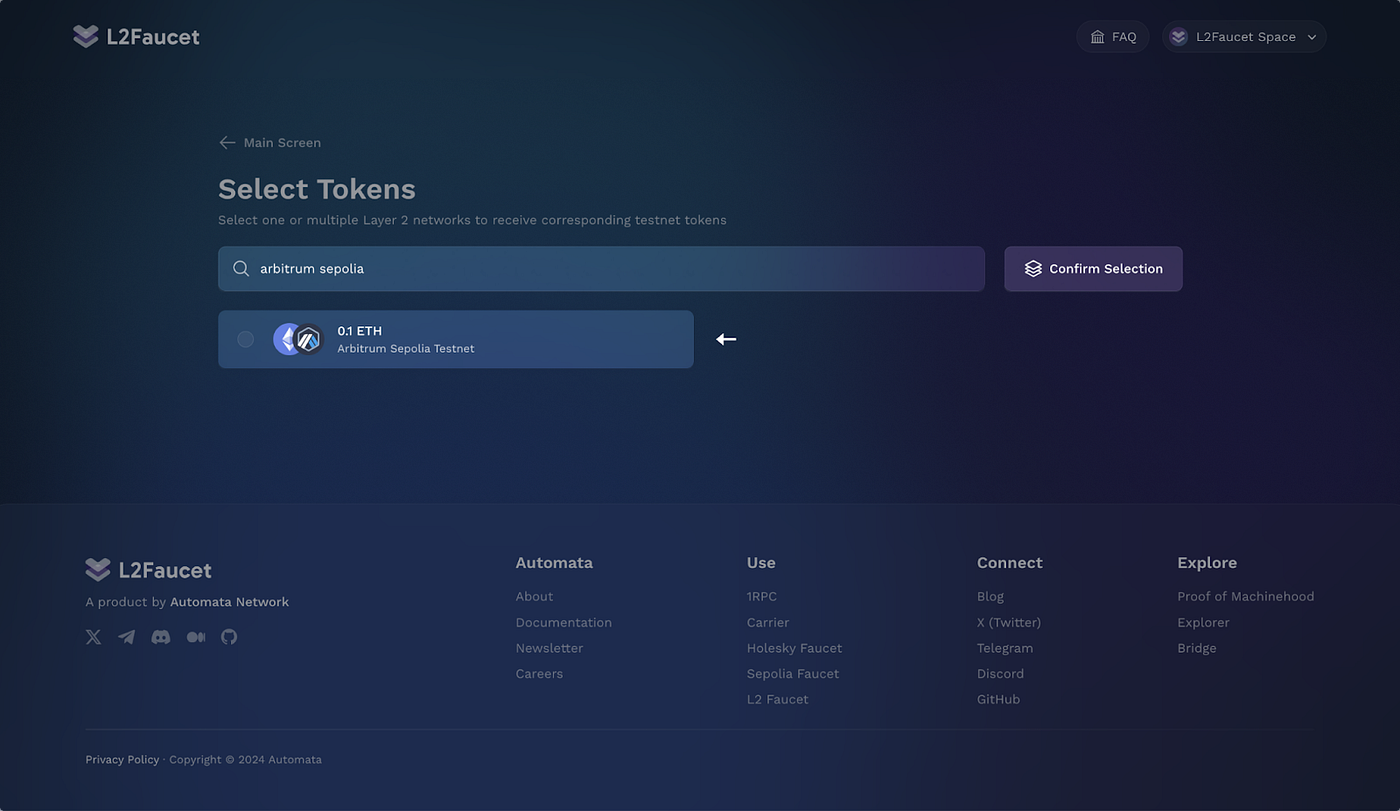Open the Blog link under Connect

click(990, 596)
